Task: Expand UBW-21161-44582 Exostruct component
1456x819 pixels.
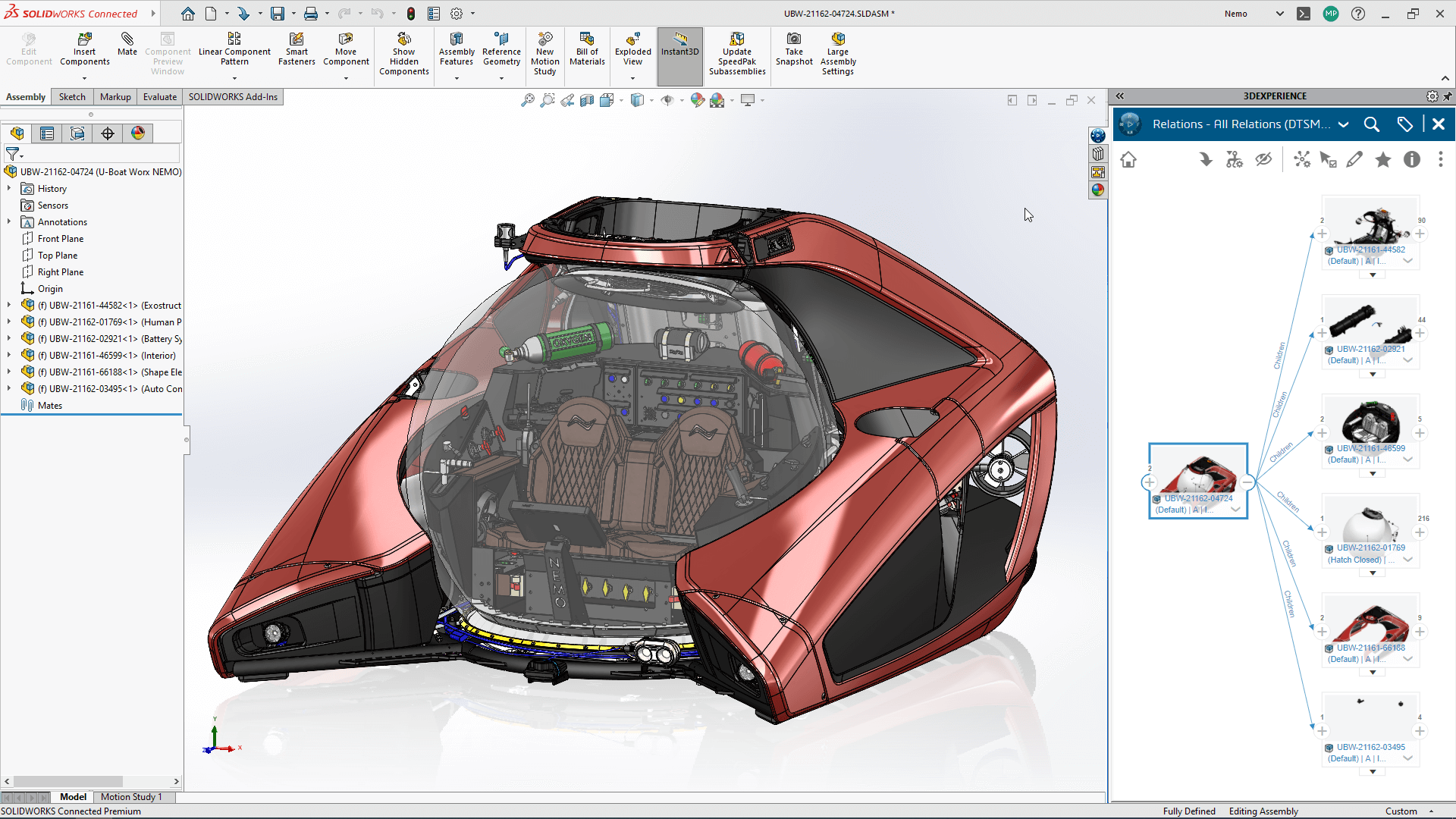Action: pyautogui.click(x=9, y=305)
